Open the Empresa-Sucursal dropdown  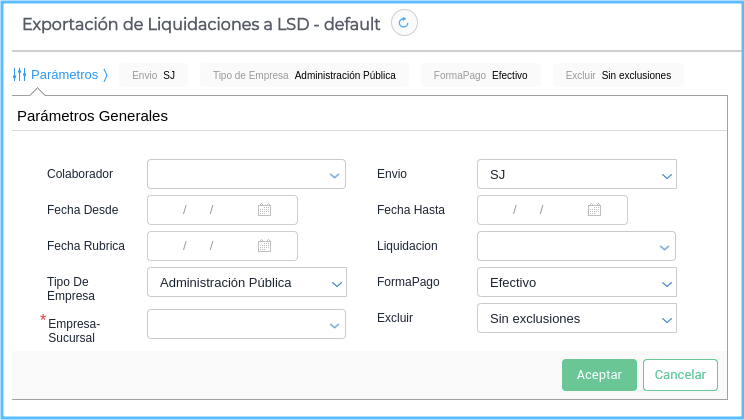coord(246,324)
